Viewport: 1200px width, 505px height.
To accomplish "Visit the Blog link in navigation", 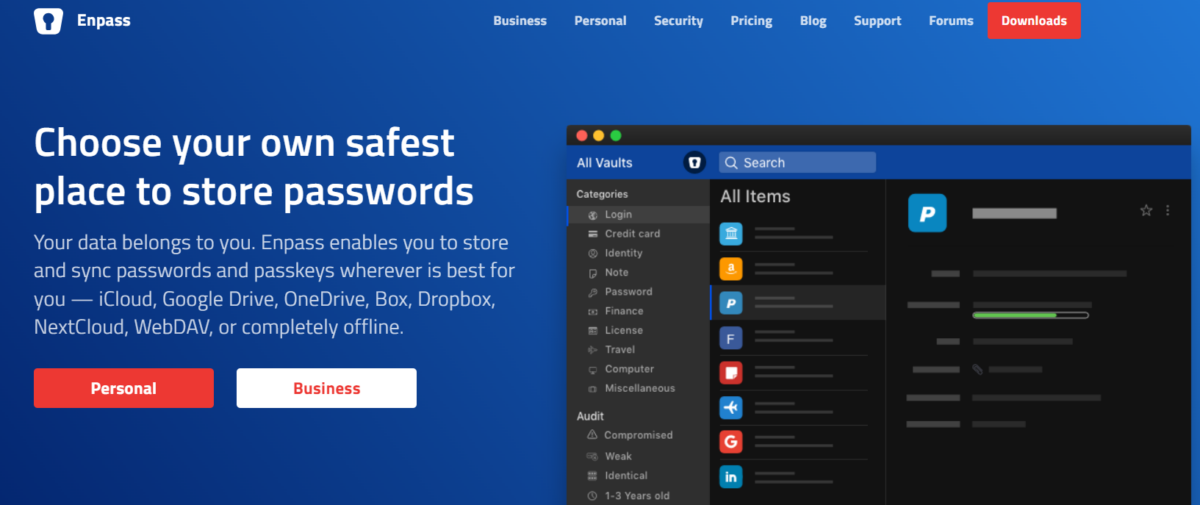I will (x=813, y=20).
